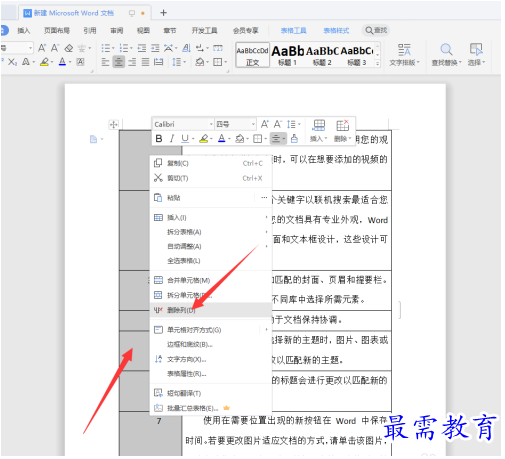Open Table Properties from context menu
The width and height of the screenshot is (505, 459).
(211, 374)
